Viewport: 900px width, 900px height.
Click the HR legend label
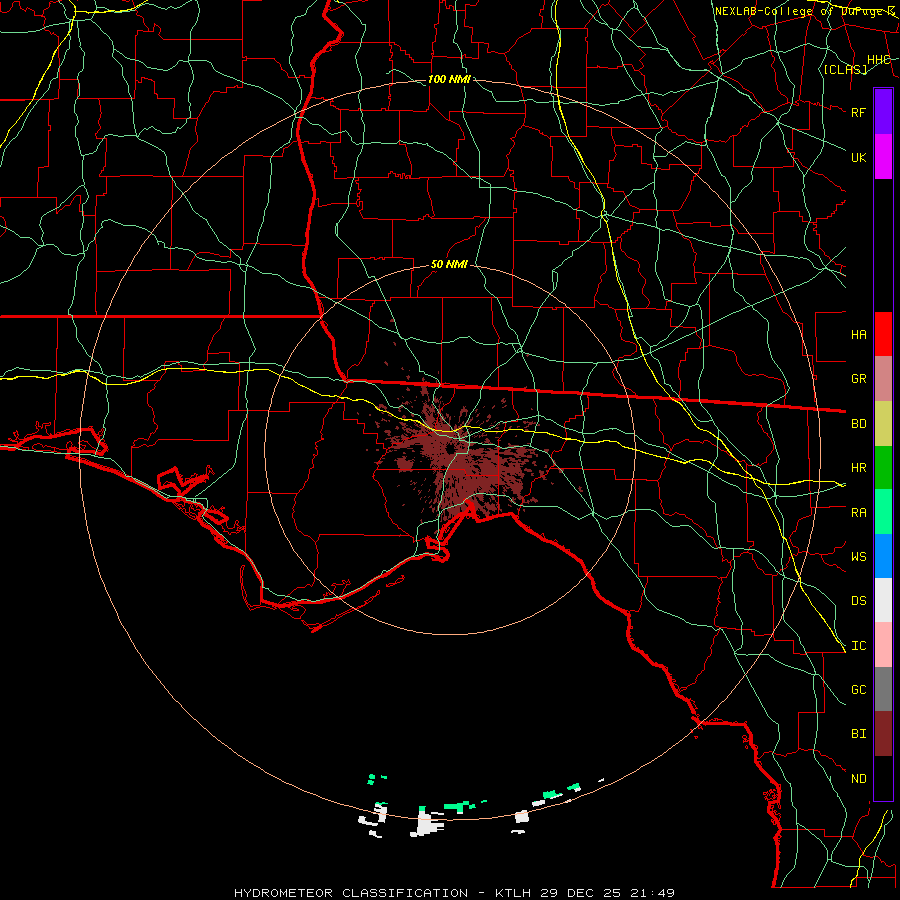click(858, 468)
